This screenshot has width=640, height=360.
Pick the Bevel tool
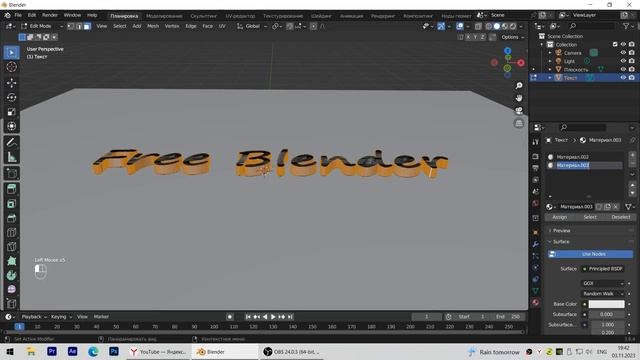pyautogui.click(x=11, y=218)
